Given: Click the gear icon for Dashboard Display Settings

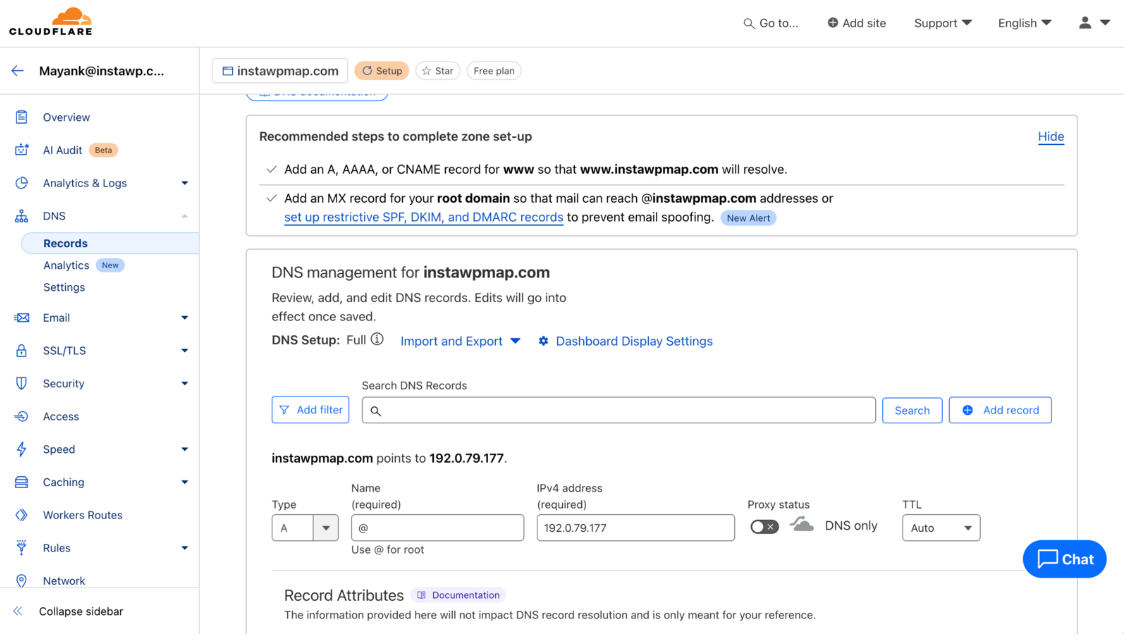Looking at the screenshot, I should click(544, 341).
